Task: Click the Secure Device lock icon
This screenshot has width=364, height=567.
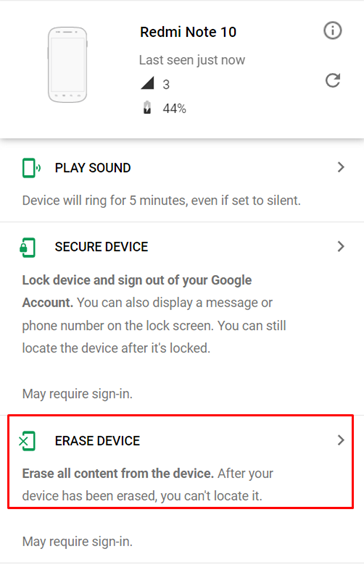Action: (x=27, y=247)
